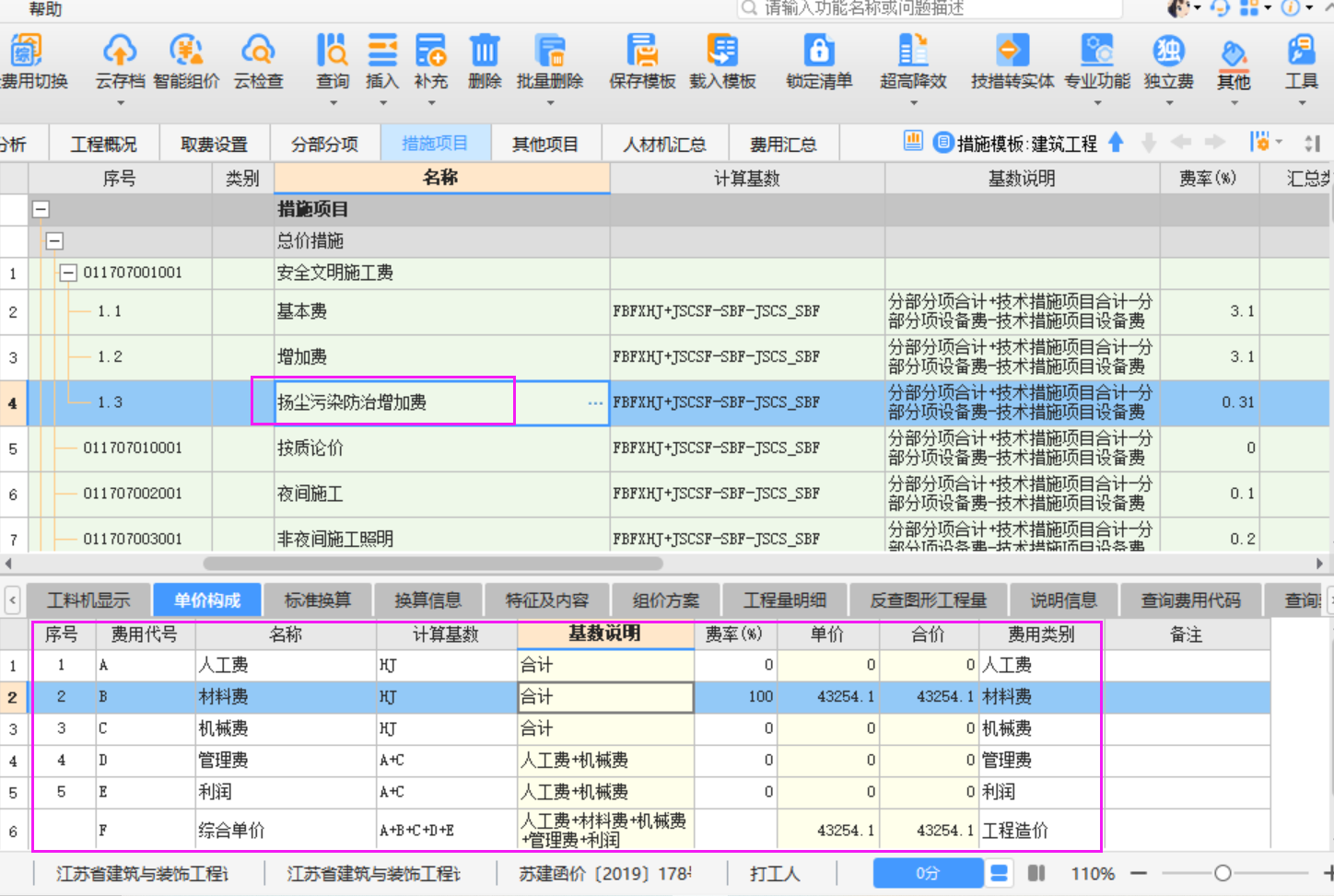
Task: Select the 夜间施工 row name
Action: [x=310, y=495]
